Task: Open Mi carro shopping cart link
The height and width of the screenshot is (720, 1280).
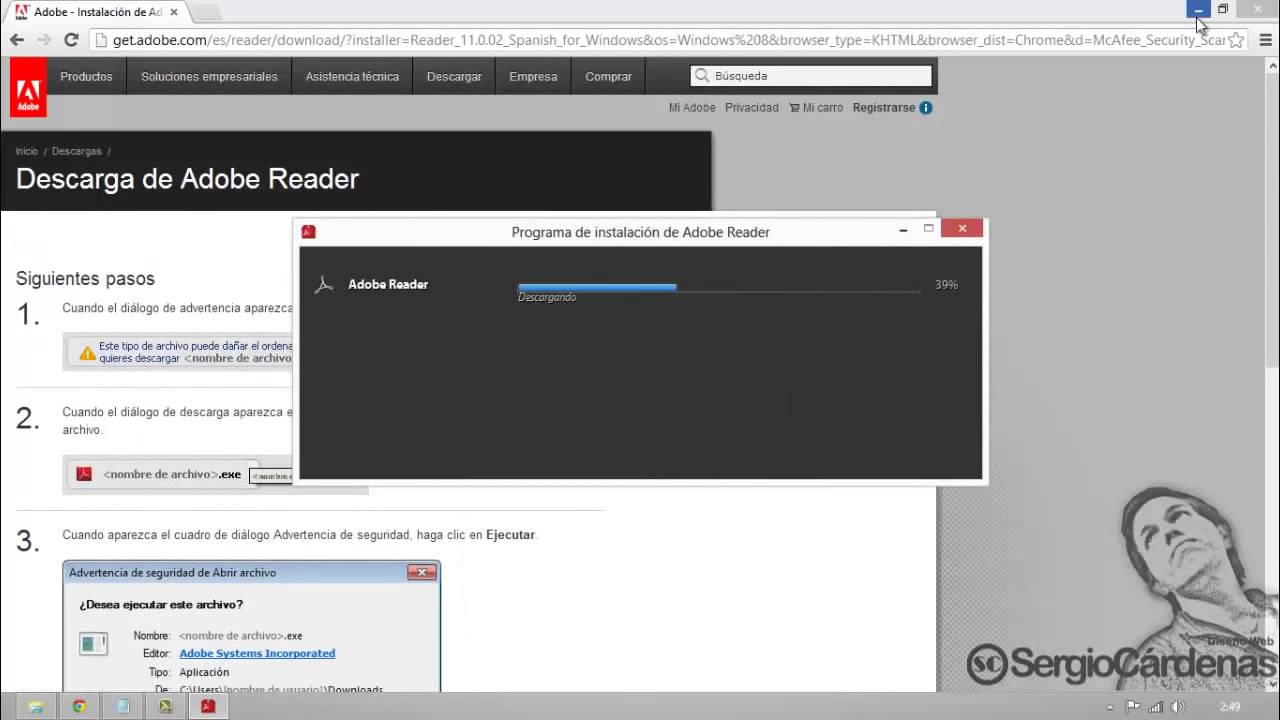Action: [x=816, y=108]
